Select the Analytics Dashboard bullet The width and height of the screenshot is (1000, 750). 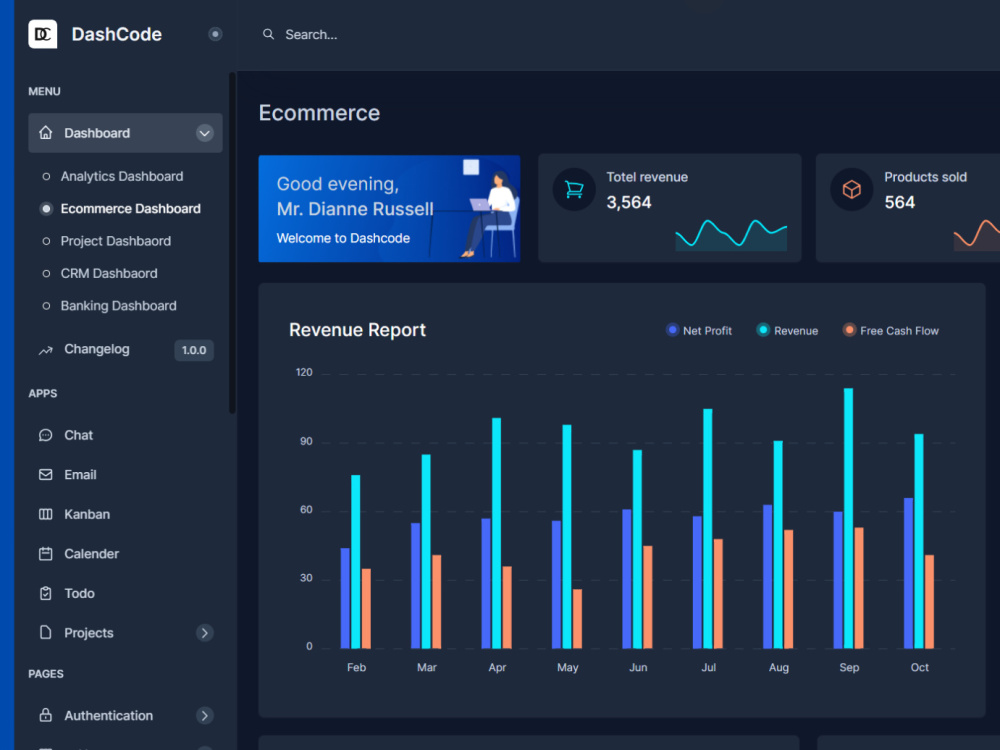46,177
